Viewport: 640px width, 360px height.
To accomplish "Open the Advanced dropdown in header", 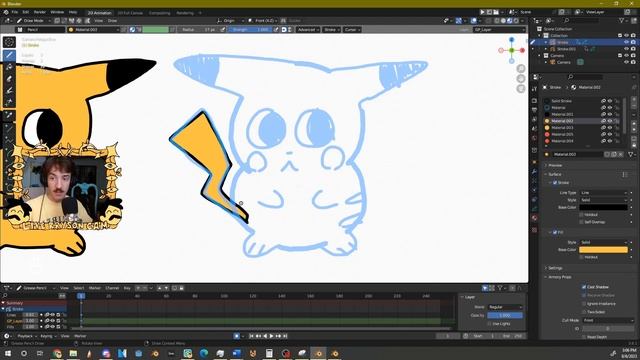I will [308, 29].
